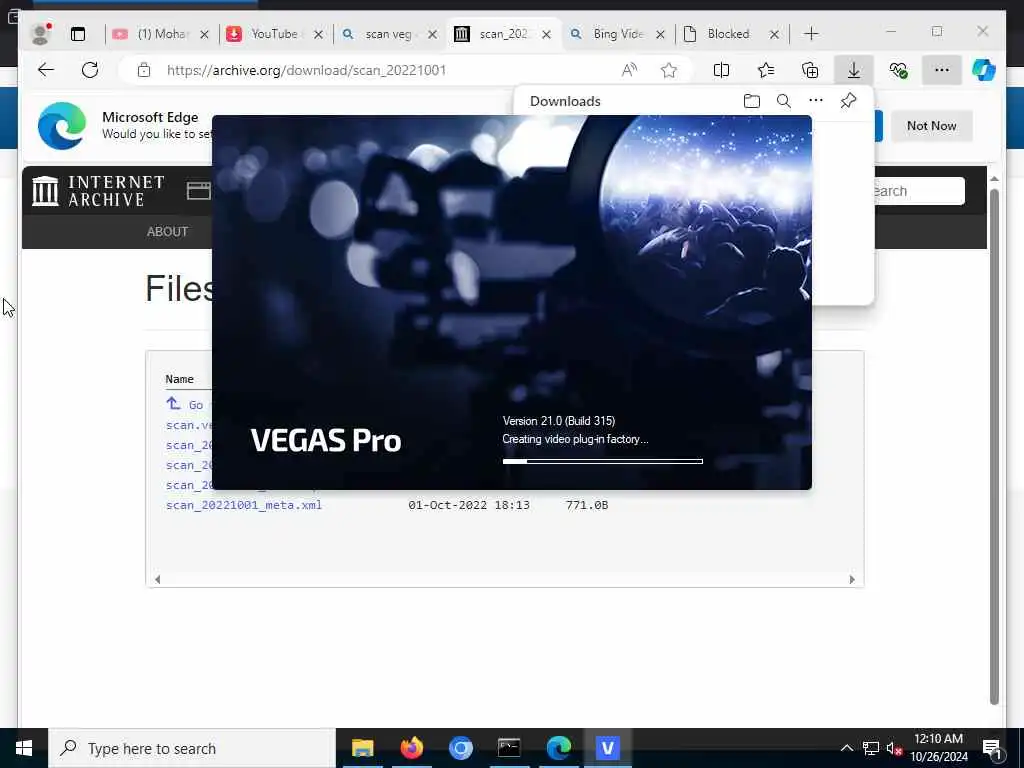Open the Collections icon
This screenshot has width=1024, height=768.
pyautogui.click(x=810, y=70)
